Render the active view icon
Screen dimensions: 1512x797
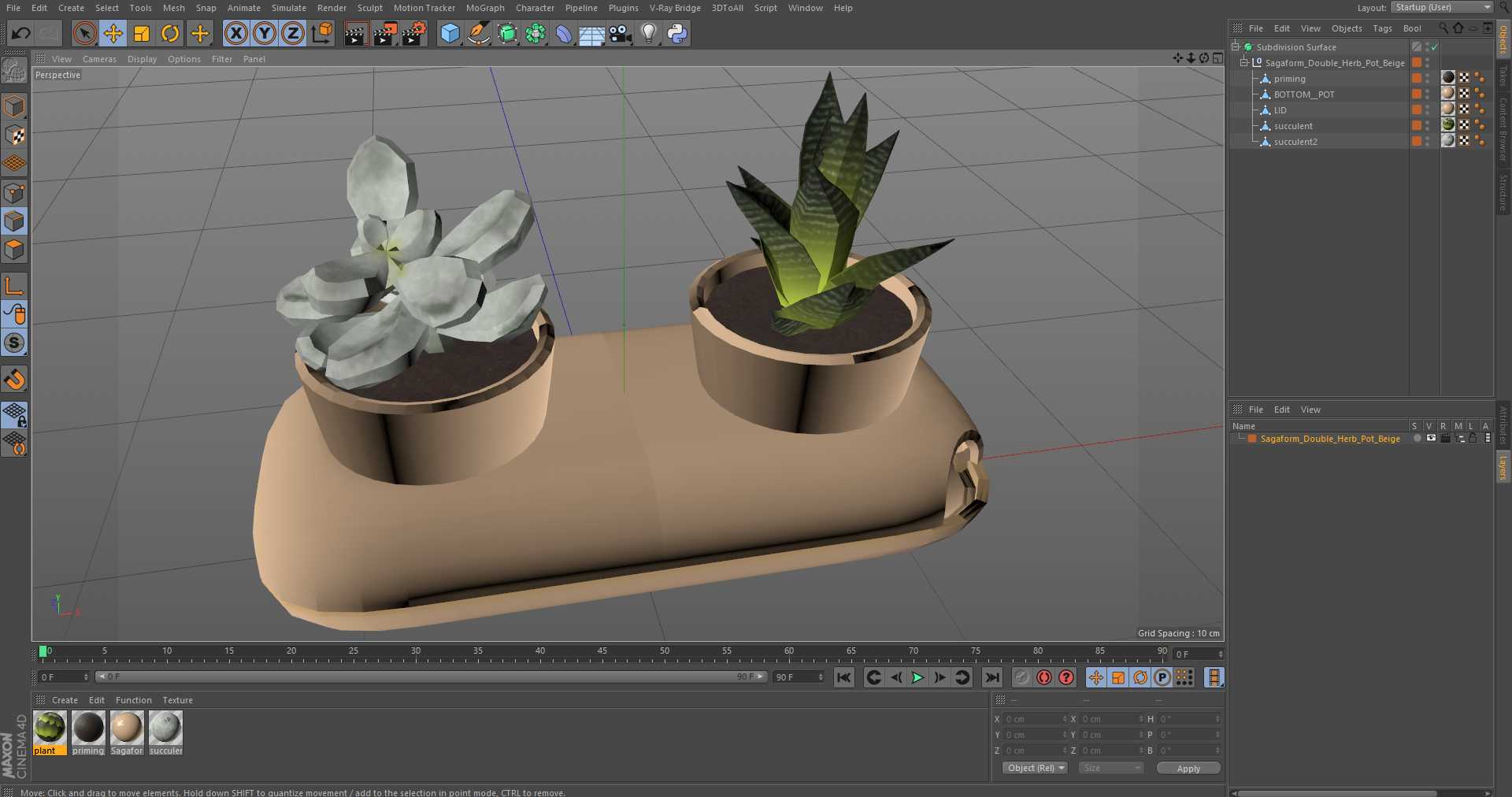356,33
